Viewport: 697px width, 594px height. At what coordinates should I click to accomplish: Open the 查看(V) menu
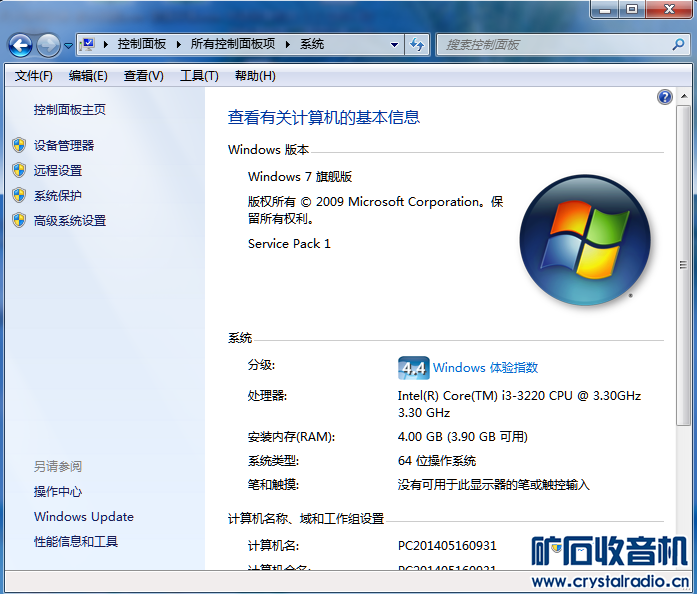144,76
